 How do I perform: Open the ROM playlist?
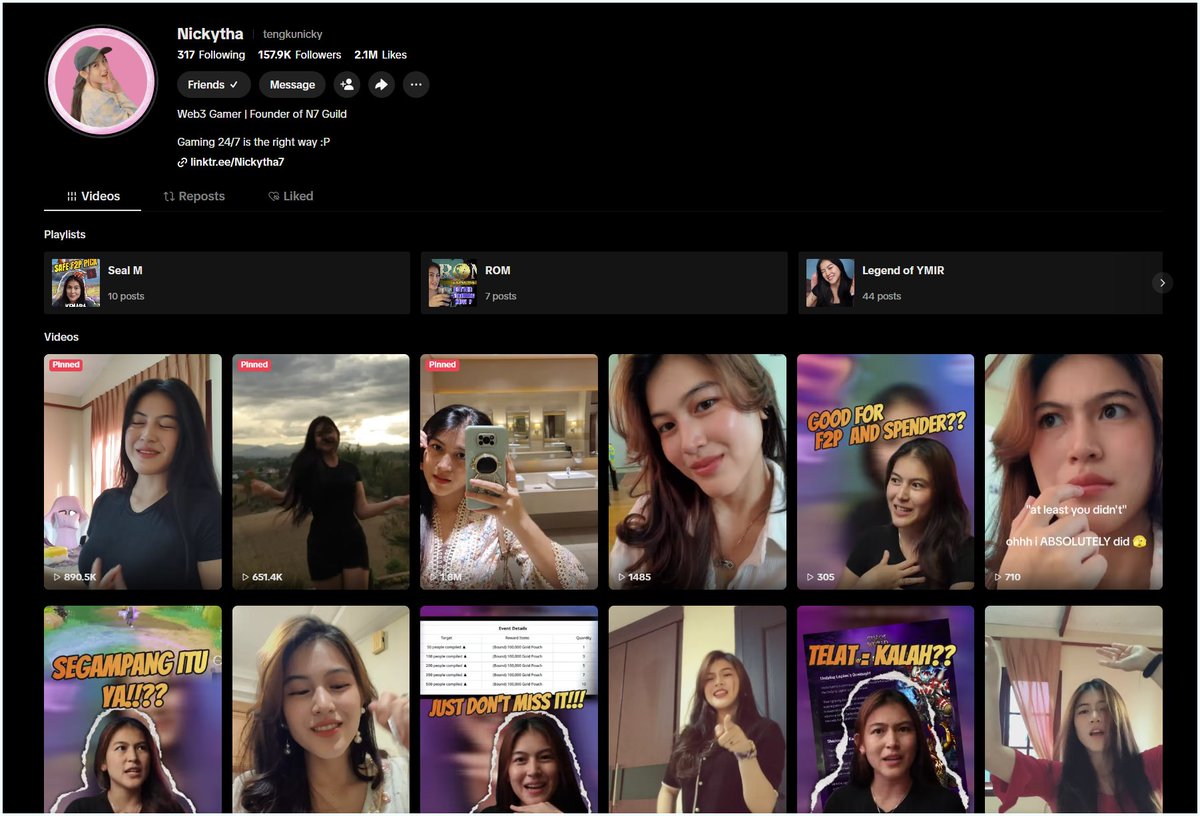coord(604,283)
